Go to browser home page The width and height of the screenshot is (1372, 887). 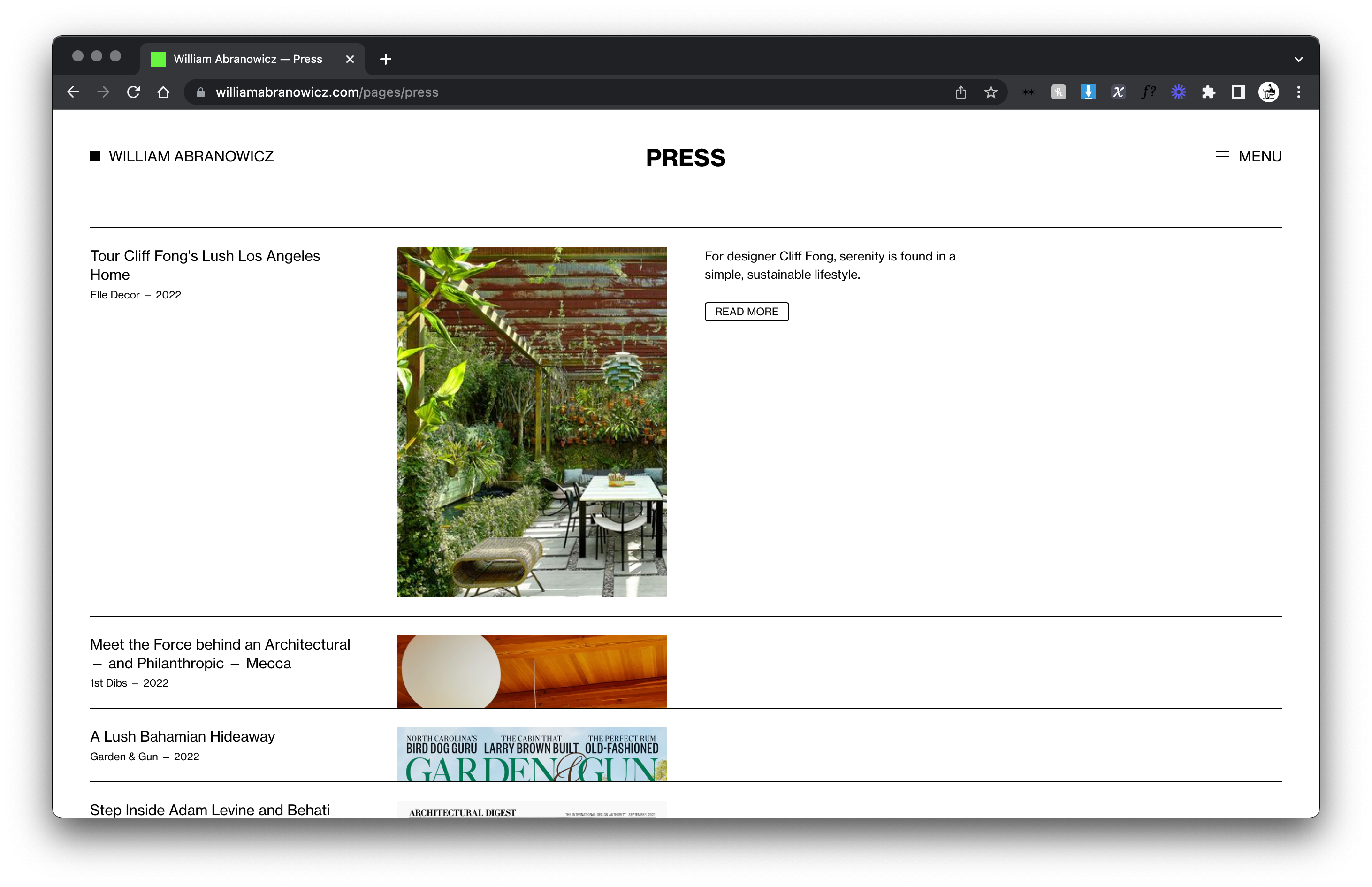click(163, 92)
